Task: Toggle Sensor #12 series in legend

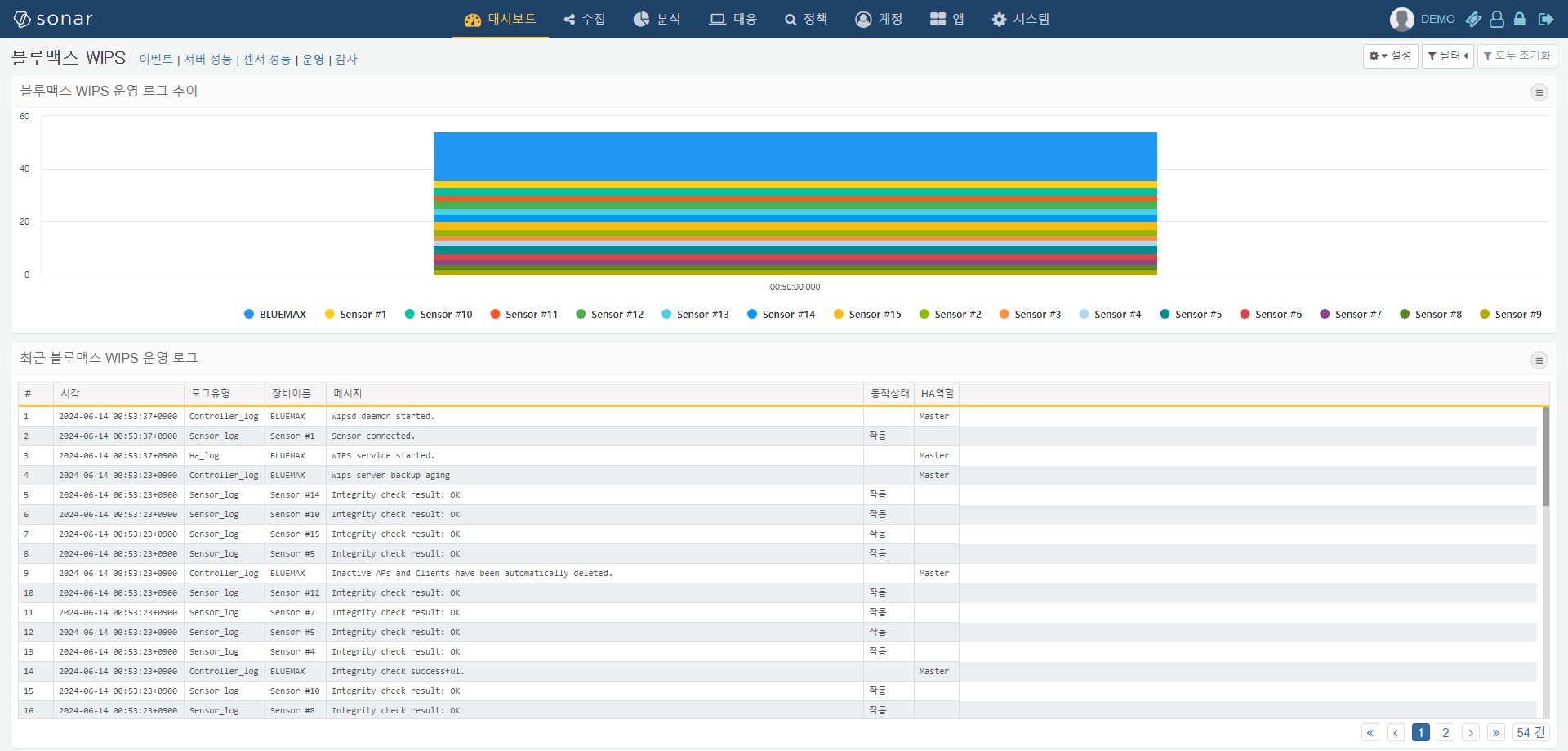Action: pos(609,314)
